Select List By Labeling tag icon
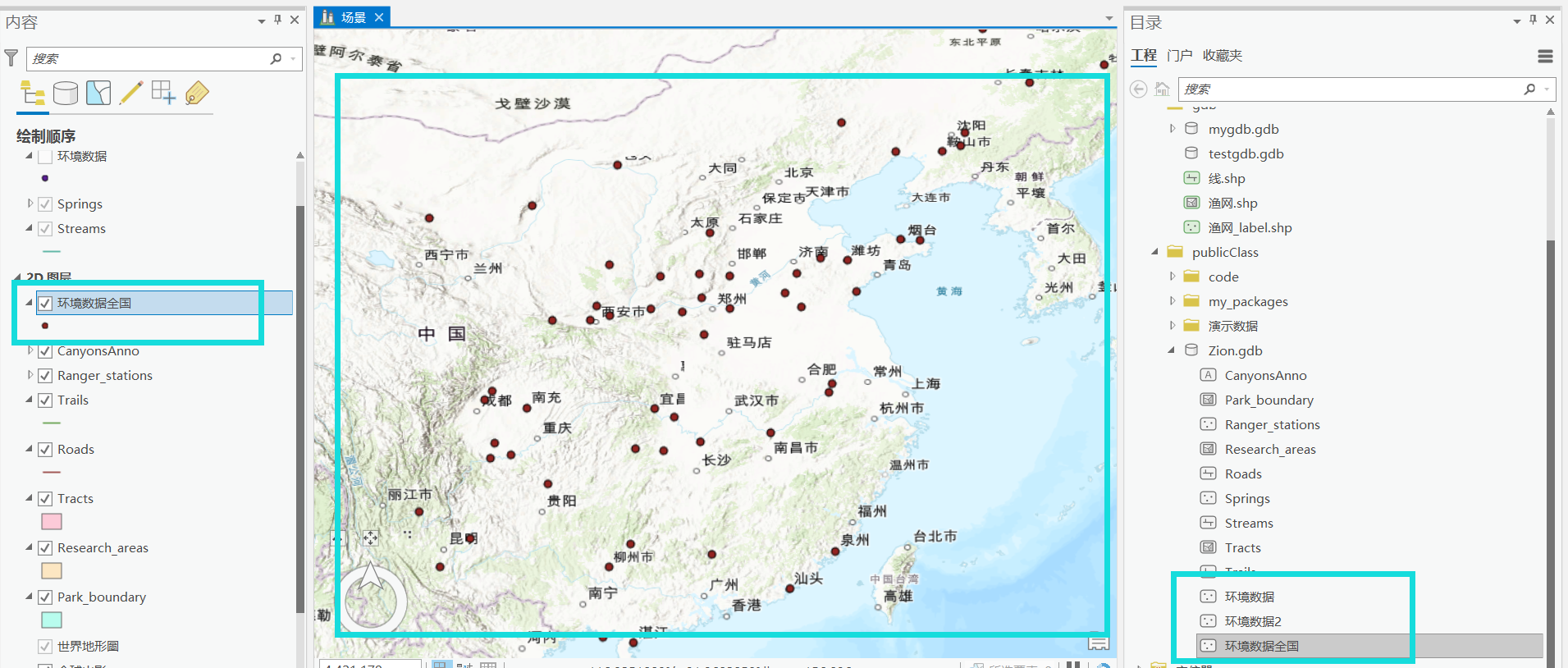Viewport: 1568px width, 668px height. click(197, 93)
